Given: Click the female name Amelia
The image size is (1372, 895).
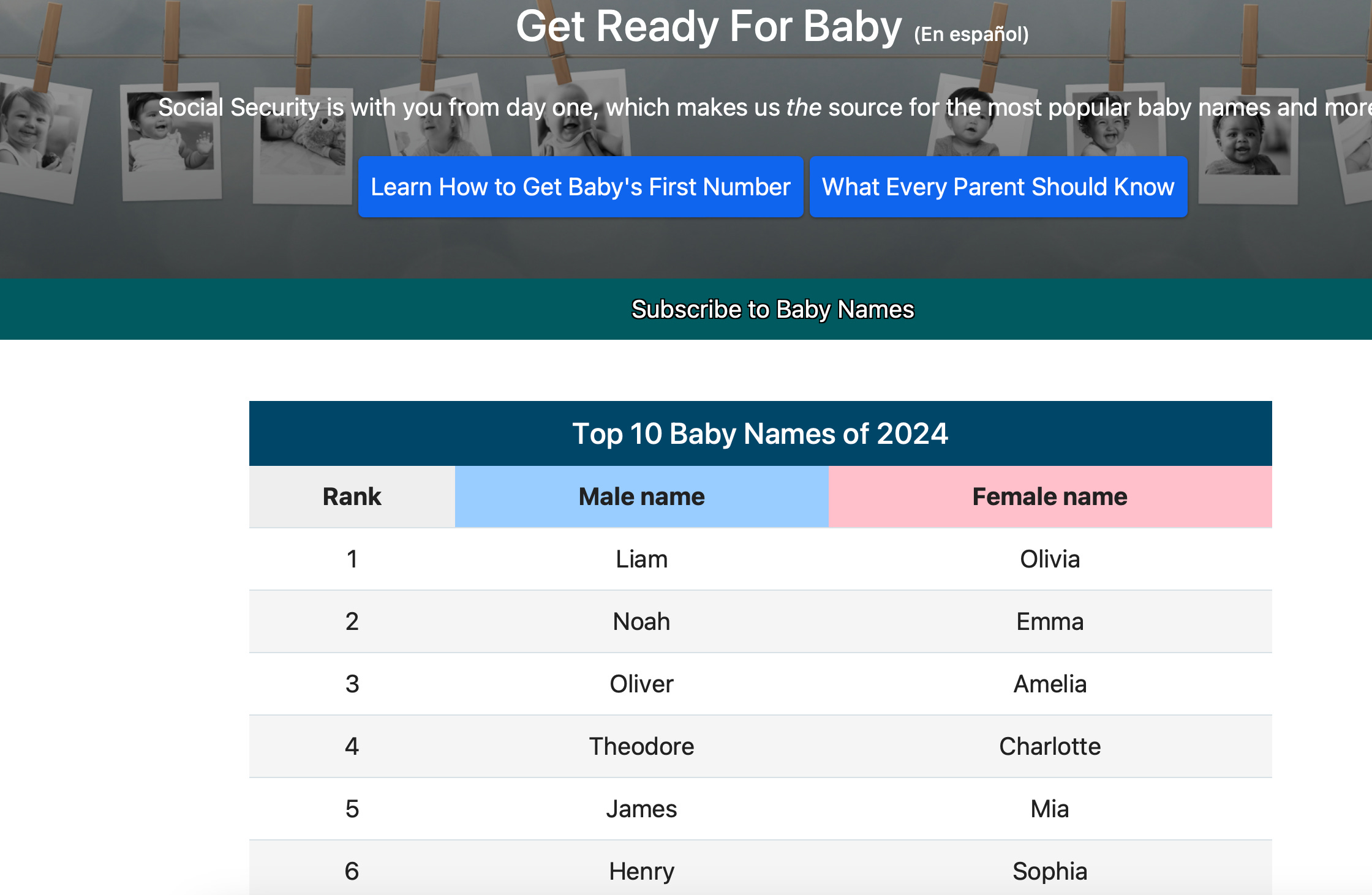Looking at the screenshot, I should [x=1049, y=684].
